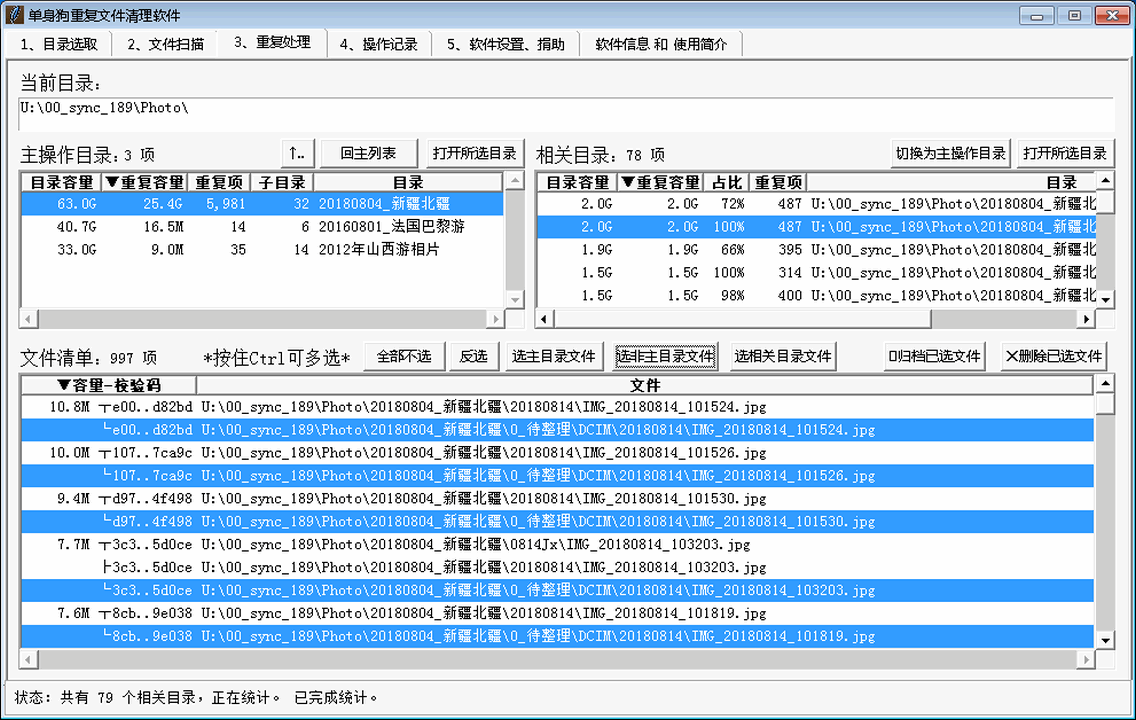Archive selected files using "归档已选文件"
This screenshot has width=1136, height=720.
(934, 356)
